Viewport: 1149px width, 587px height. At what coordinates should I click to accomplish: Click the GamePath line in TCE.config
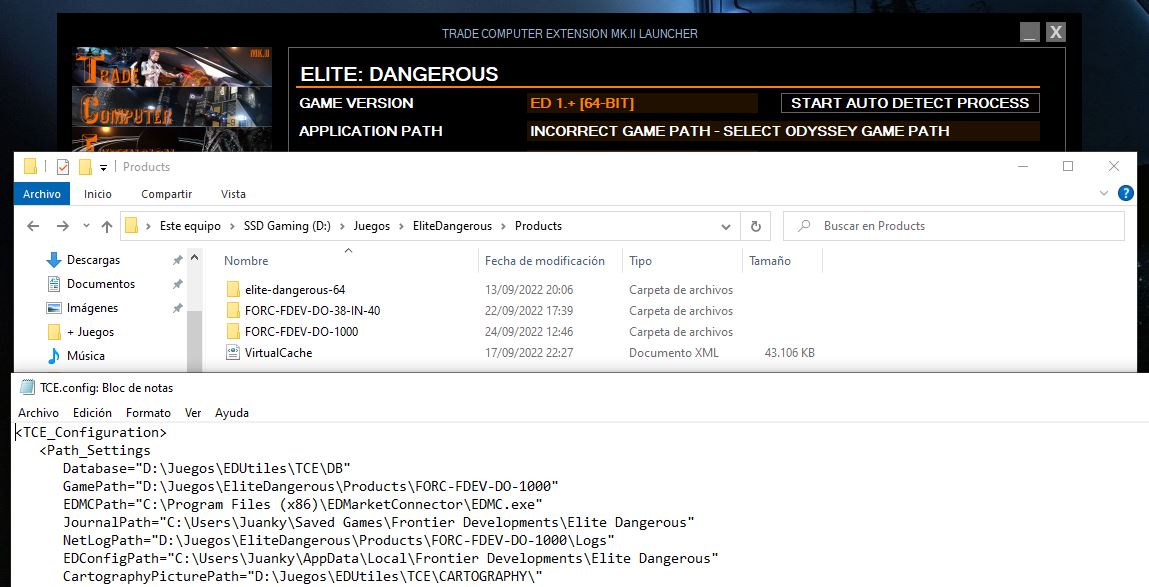pyautogui.click(x=311, y=486)
